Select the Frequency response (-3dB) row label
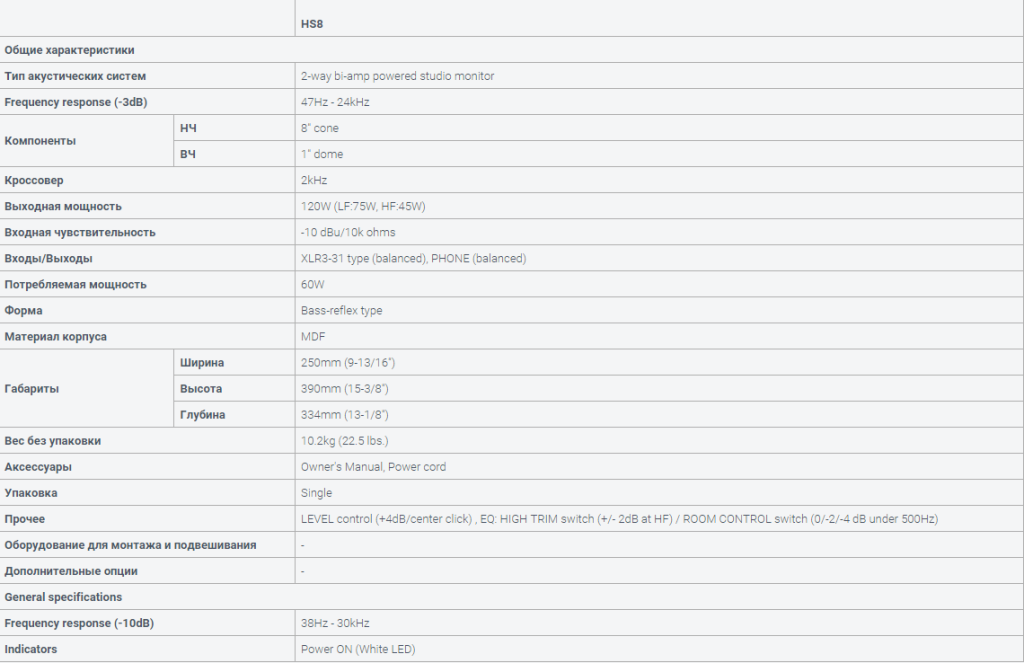 point(76,102)
